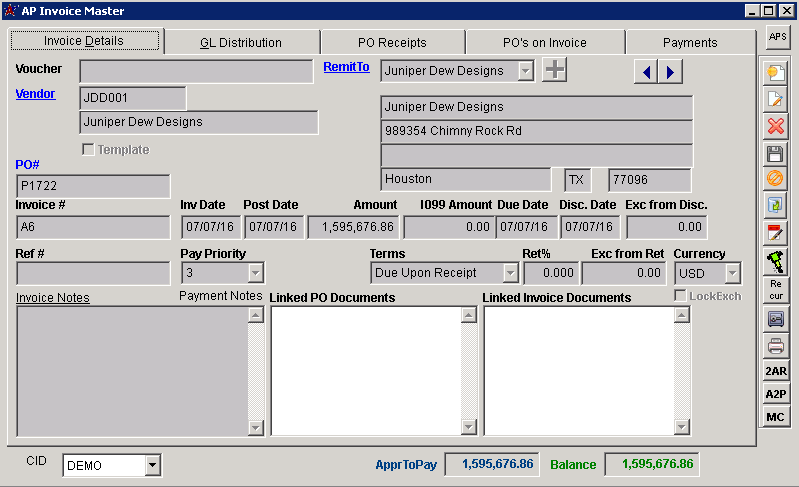This screenshot has width=799, height=487.
Task: Open the PO Receipts tab
Action: point(392,43)
